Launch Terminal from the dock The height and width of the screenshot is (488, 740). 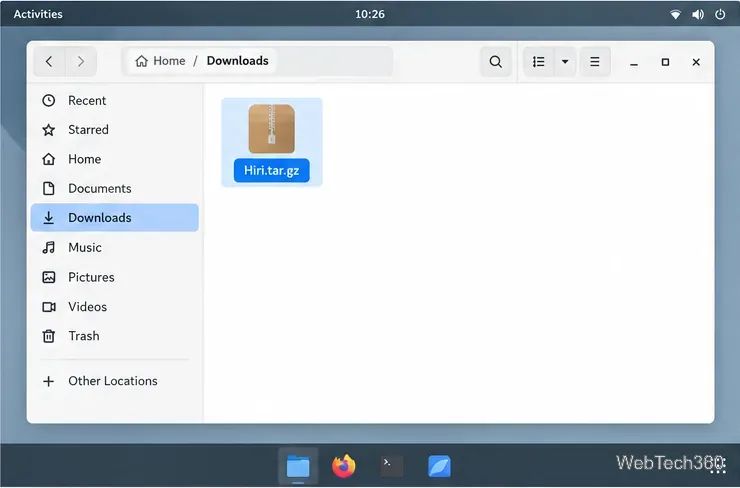(x=392, y=466)
